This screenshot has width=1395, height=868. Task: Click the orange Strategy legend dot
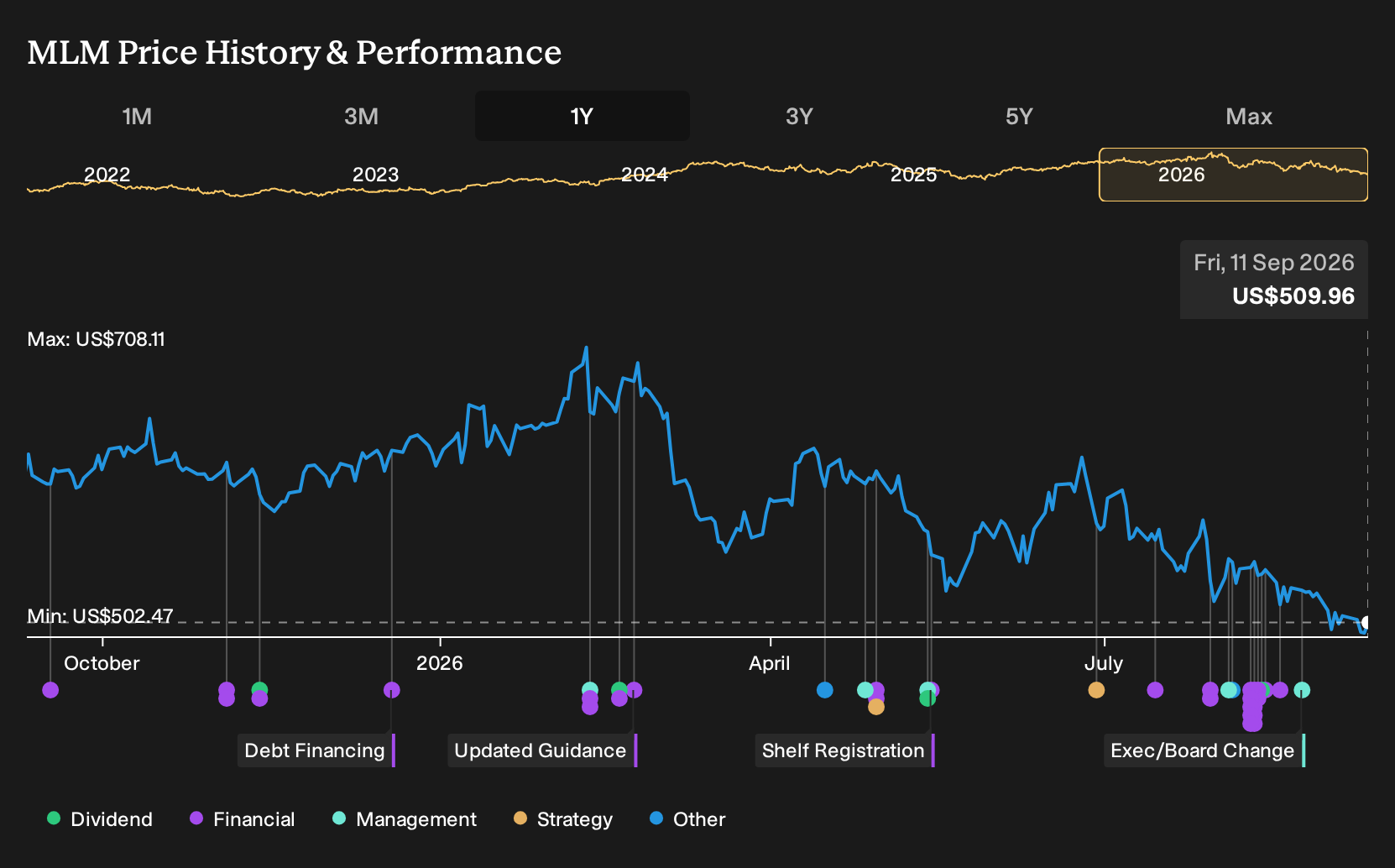point(520,818)
